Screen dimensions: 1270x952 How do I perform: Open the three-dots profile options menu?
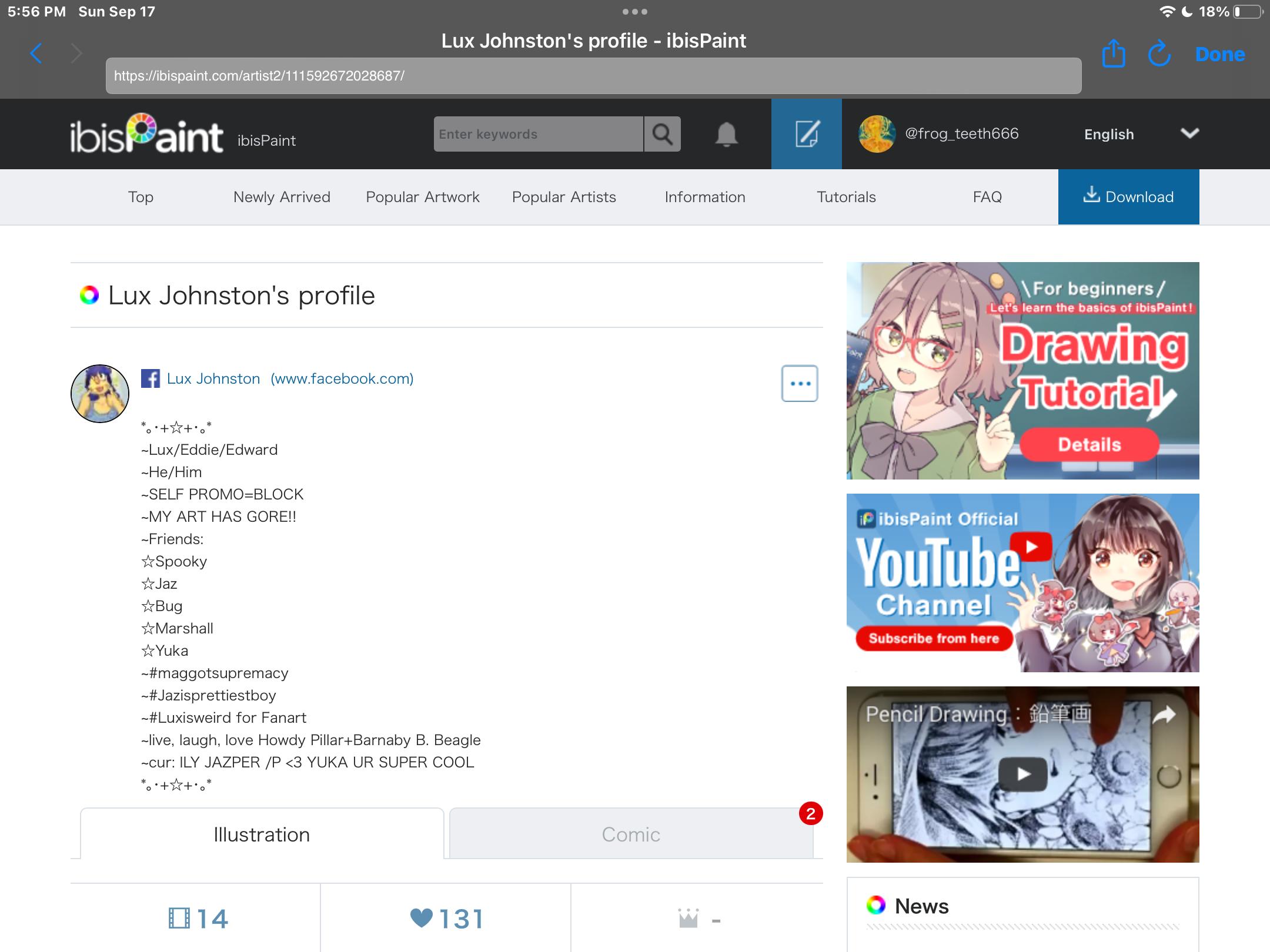799,384
